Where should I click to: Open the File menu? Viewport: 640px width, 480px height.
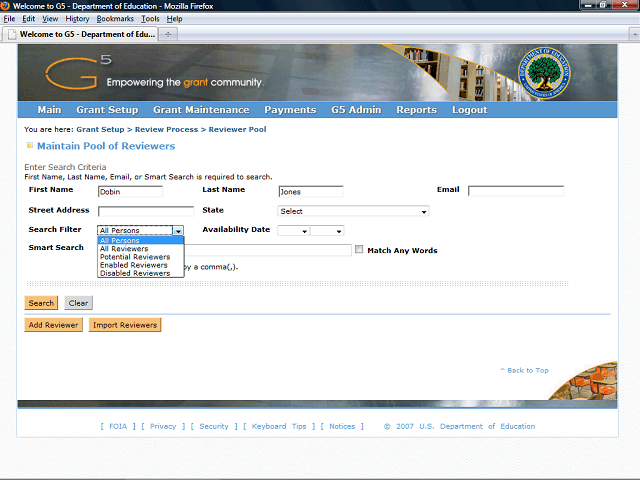click(x=9, y=19)
